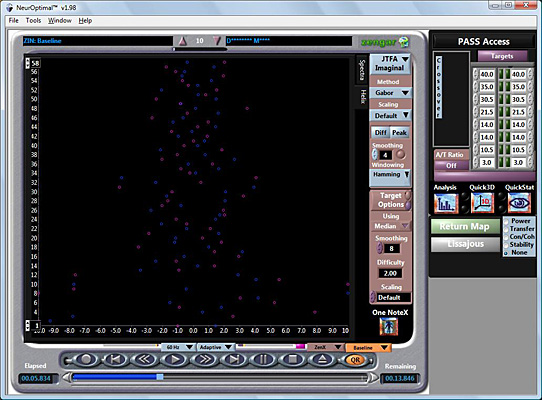Open the ZenX dropdown
This screenshot has height=400, width=542.
click(x=325, y=347)
